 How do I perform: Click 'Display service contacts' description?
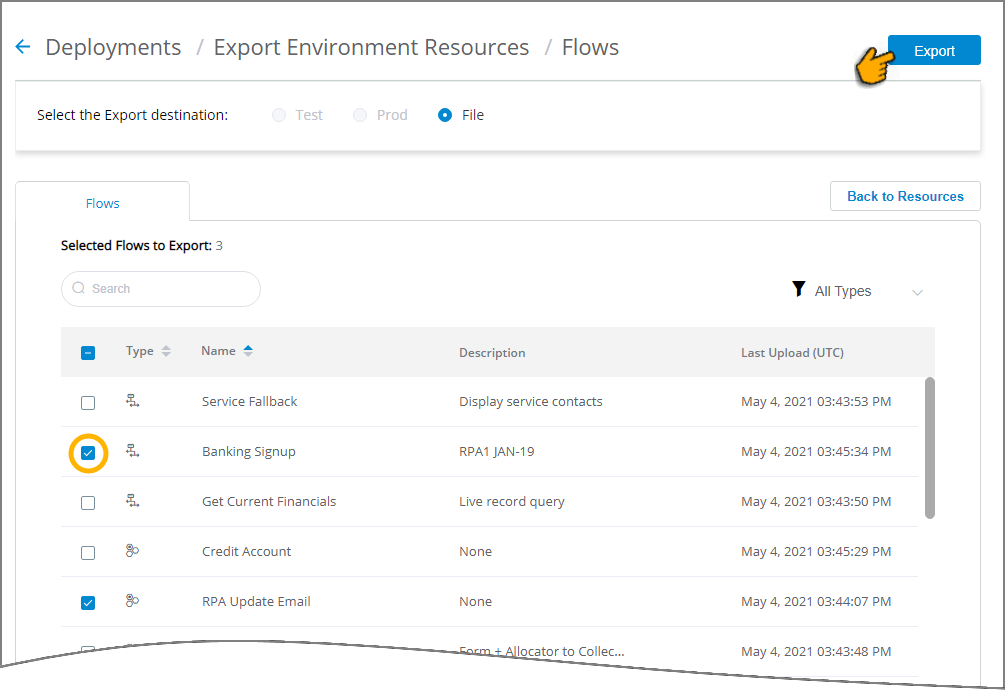[531, 401]
